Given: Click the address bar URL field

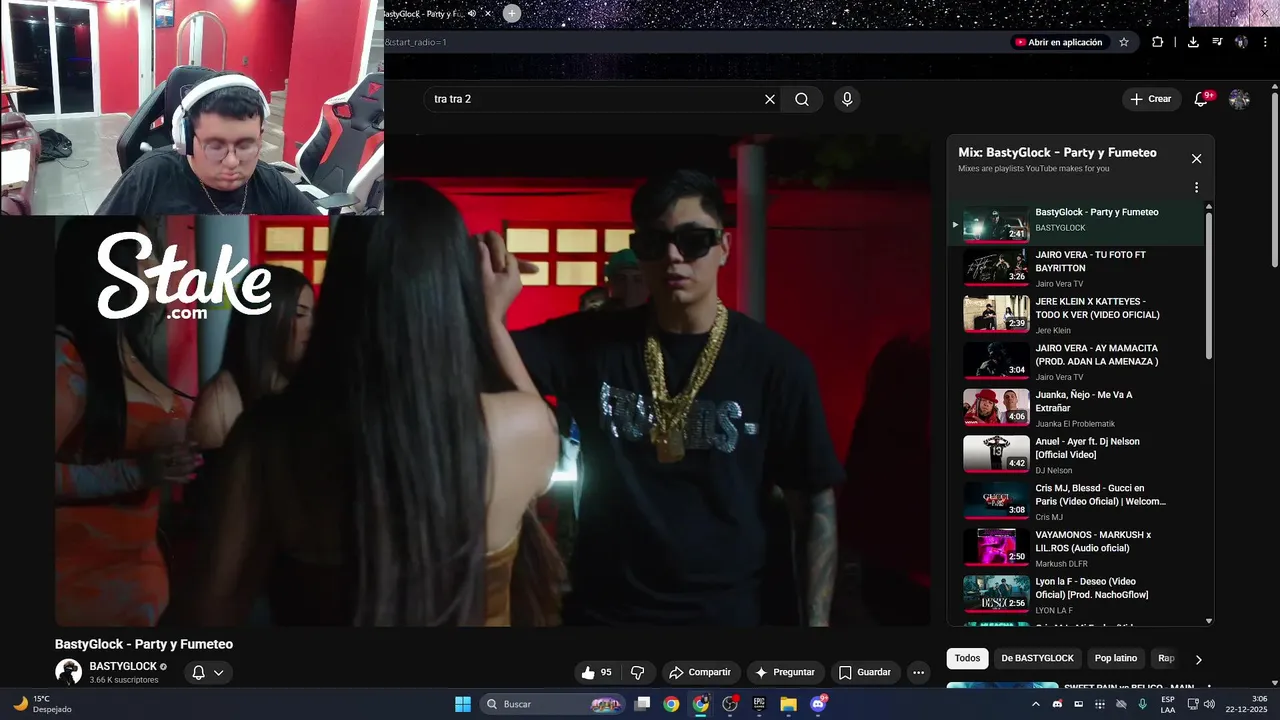Looking at the screenshot, I should [695, 42].
